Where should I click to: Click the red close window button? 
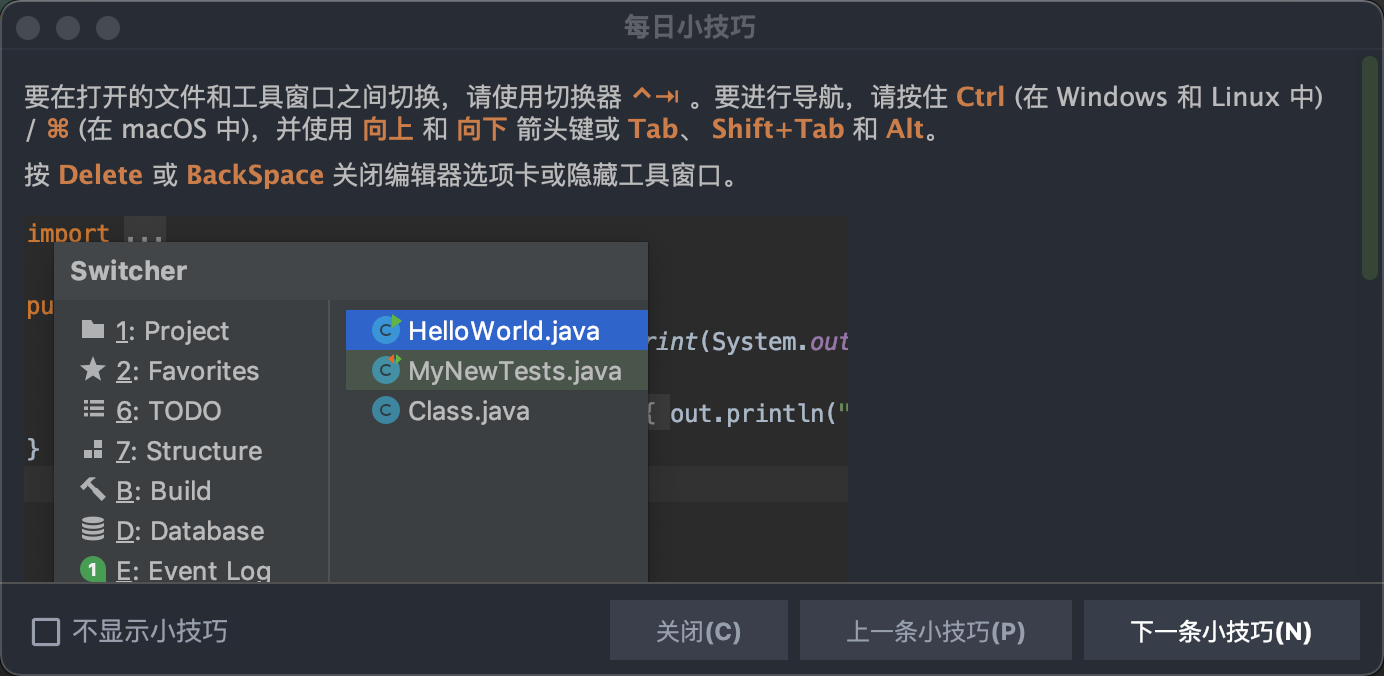tap(28, 27)
